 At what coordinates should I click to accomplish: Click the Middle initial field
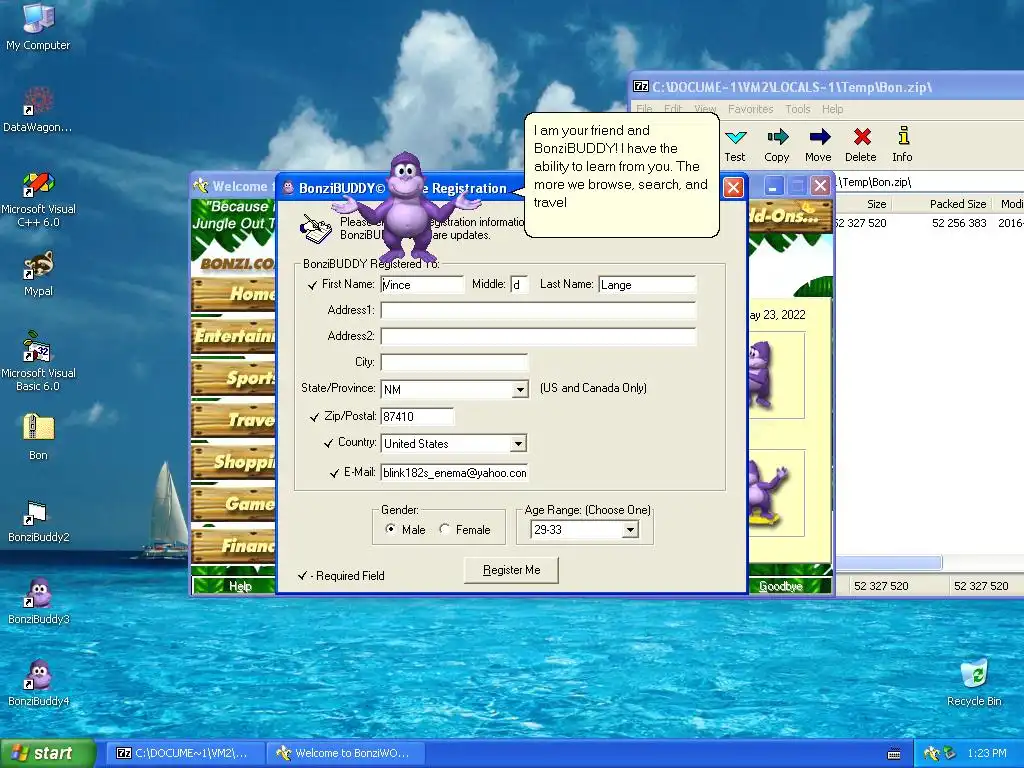[x=519, y=285]
